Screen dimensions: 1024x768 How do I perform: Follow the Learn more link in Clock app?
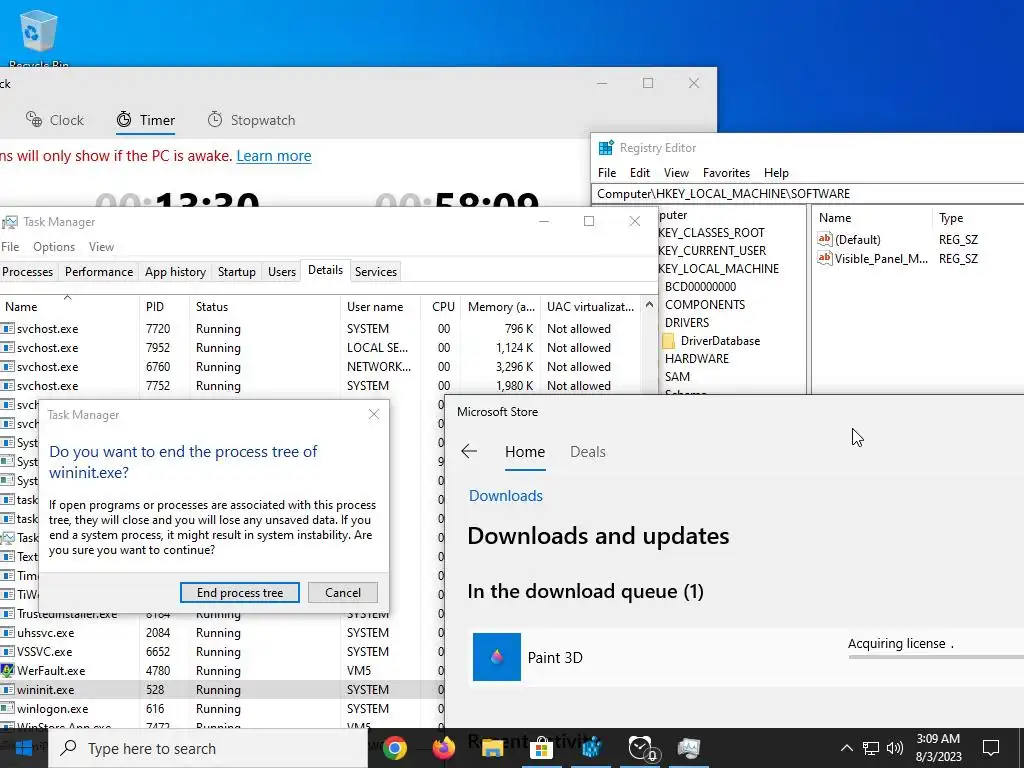point(274,156)
